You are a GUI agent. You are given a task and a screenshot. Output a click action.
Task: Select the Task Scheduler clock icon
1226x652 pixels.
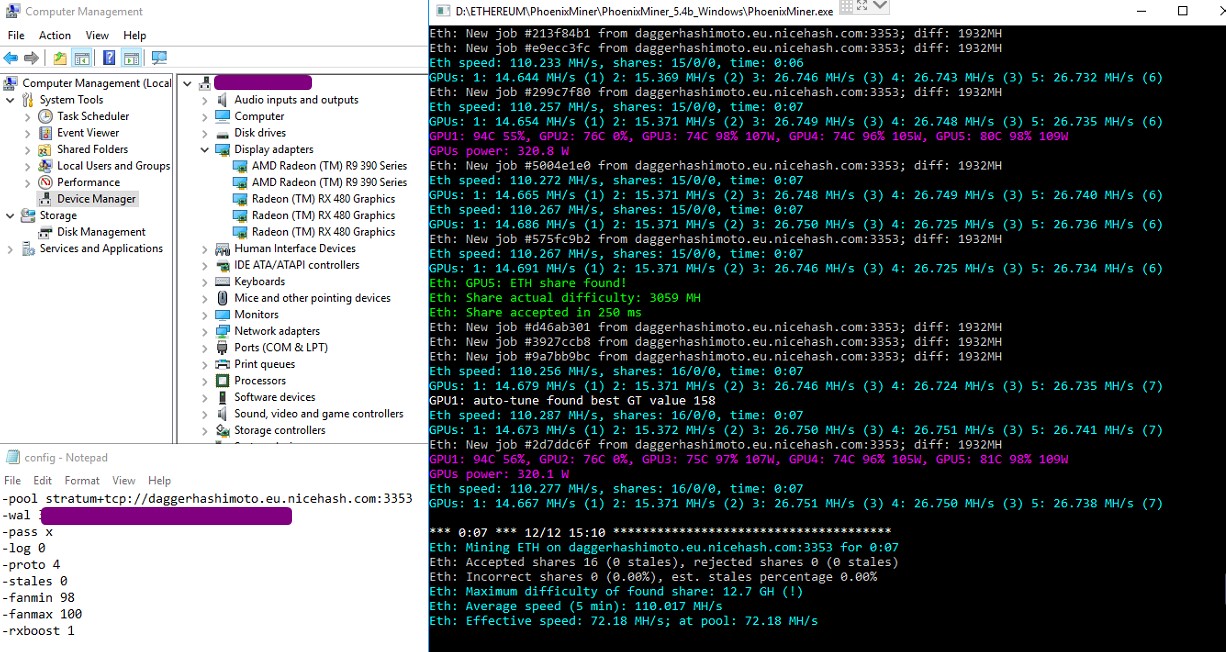tap(46, 116)
